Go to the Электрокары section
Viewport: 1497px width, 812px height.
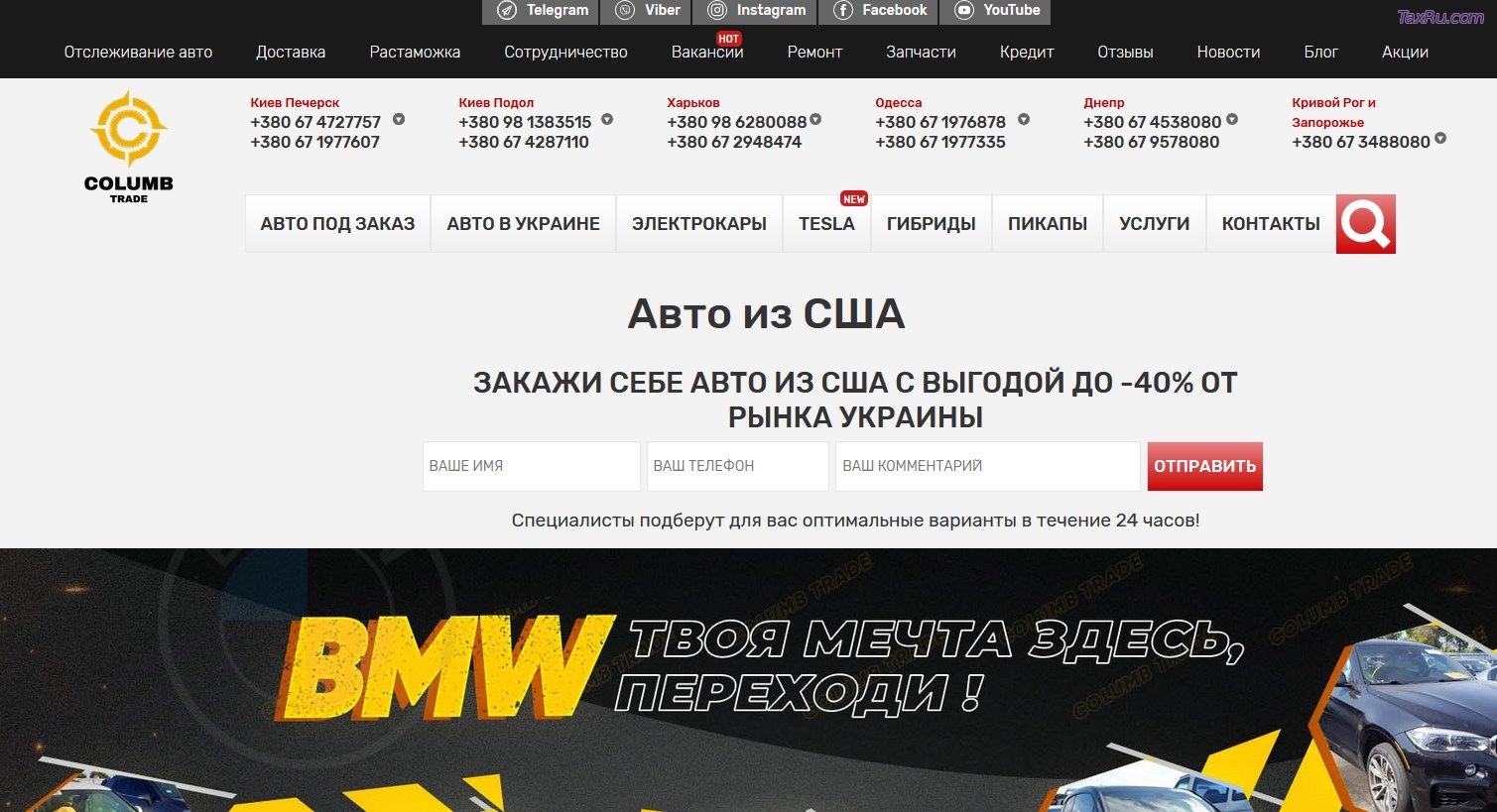698,224
